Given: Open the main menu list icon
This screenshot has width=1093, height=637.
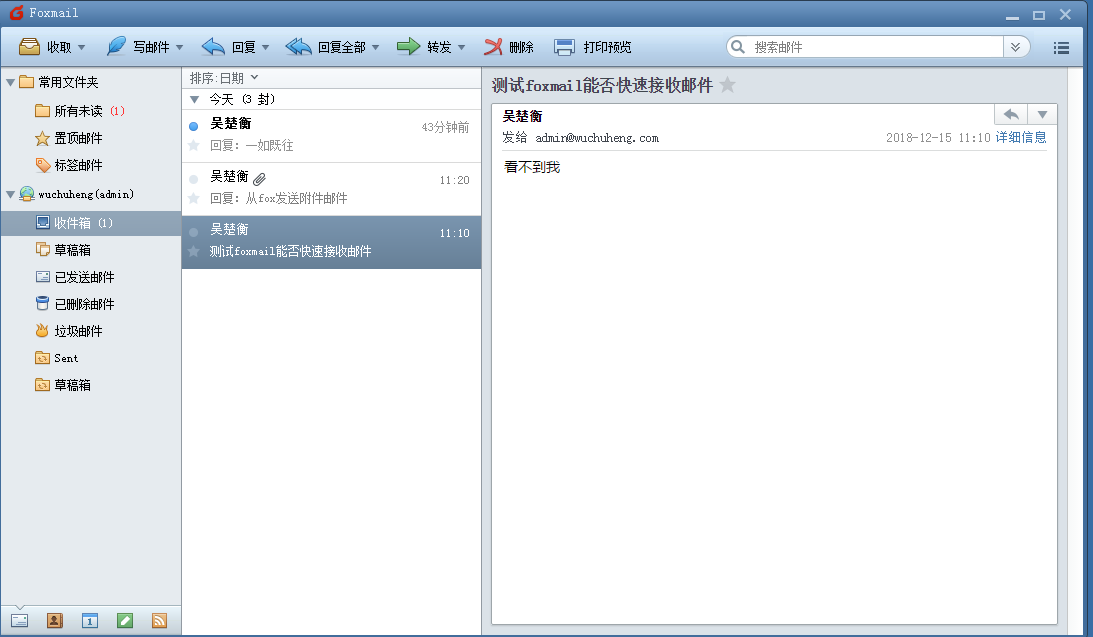Looking at the screenshot, I should [1061, 47].
